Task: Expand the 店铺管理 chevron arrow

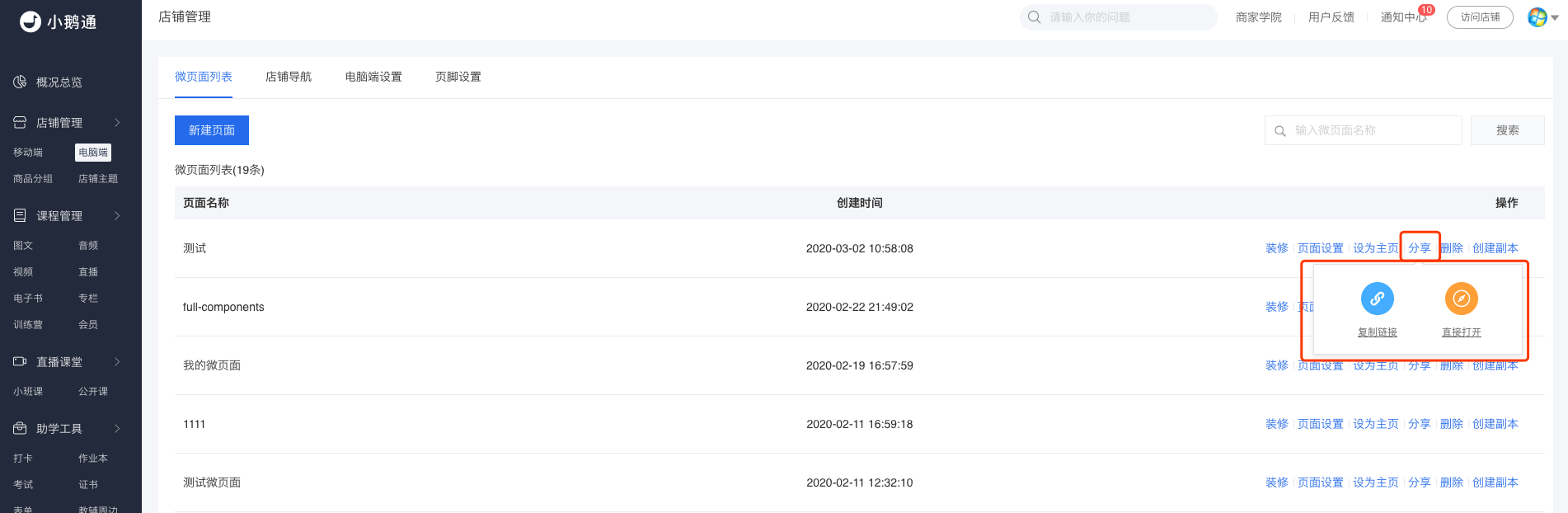Action: (x=117, y=122)
